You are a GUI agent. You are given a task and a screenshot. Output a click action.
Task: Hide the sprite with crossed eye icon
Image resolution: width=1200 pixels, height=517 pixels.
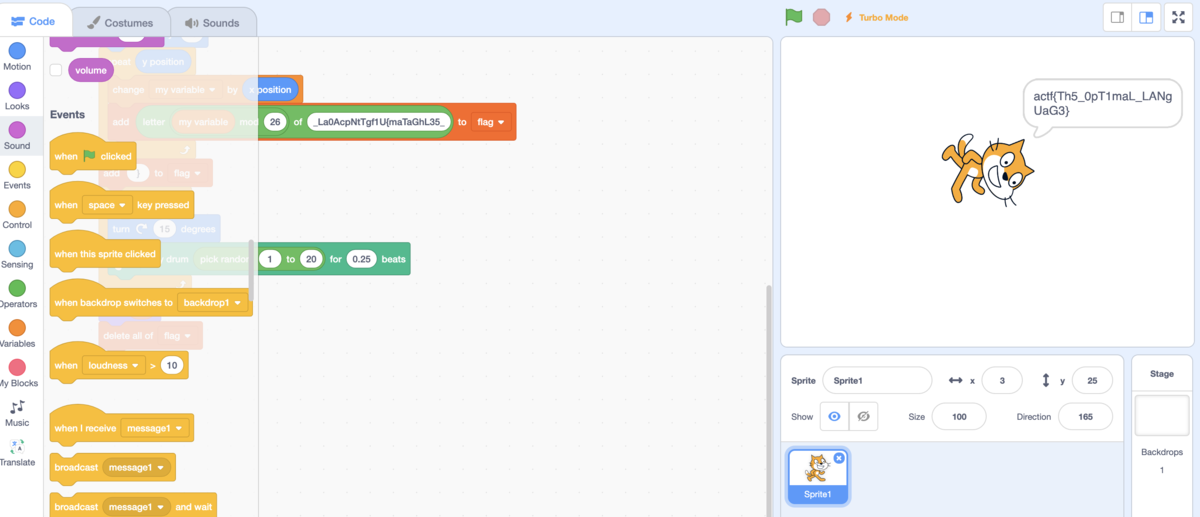click(x=863, y=416)
